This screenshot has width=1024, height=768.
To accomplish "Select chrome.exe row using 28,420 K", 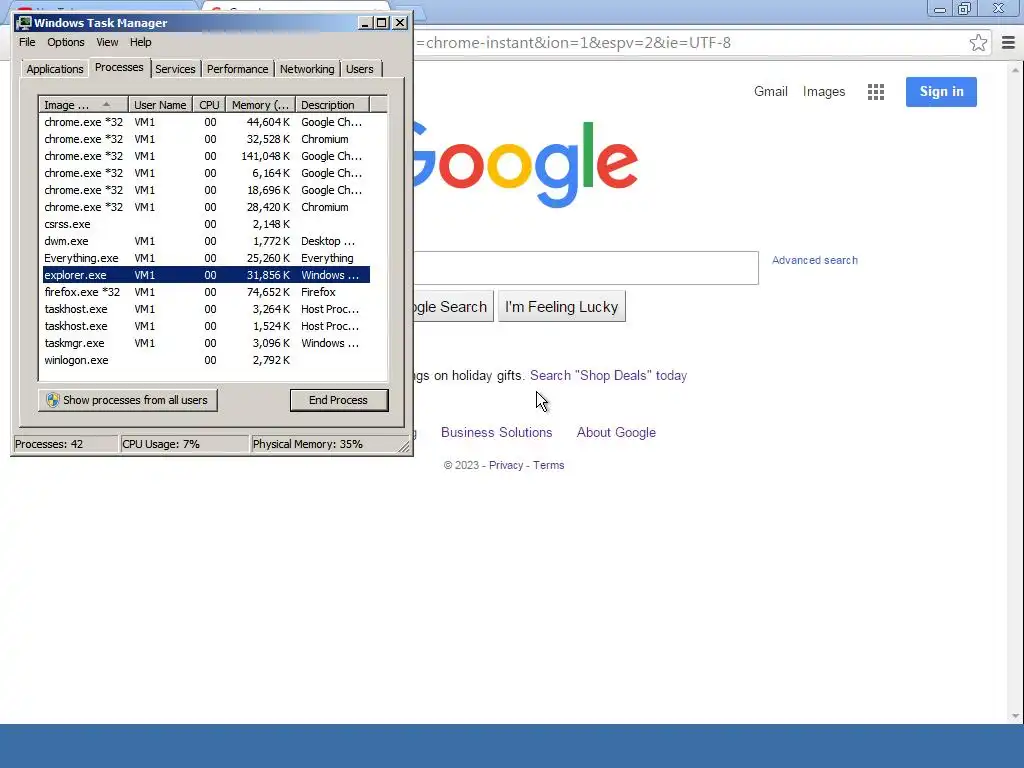I will click(206, 207).
